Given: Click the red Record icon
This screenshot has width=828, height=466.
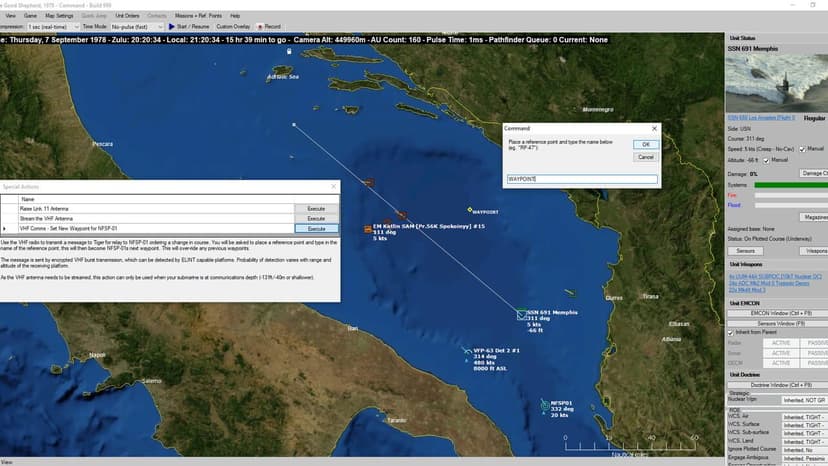Looking at the screenshot, I should click(260, 26).
